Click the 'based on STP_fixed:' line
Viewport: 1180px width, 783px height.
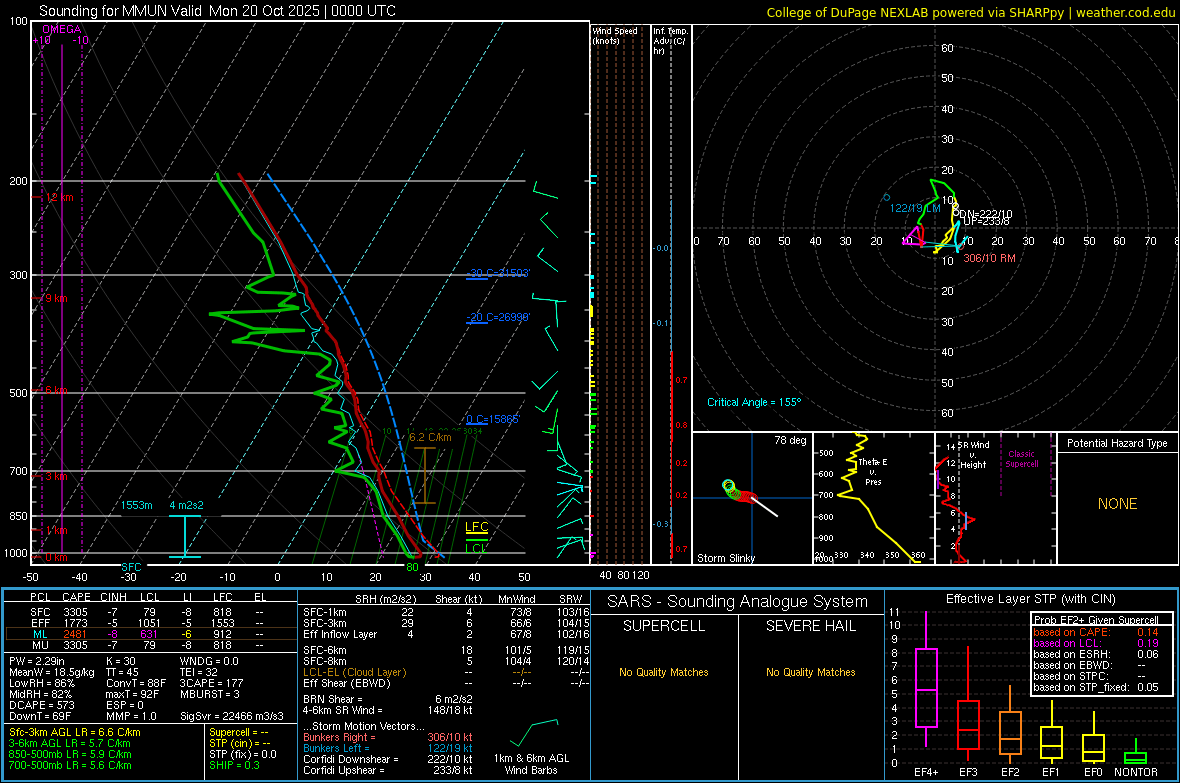click(1096, 687)
